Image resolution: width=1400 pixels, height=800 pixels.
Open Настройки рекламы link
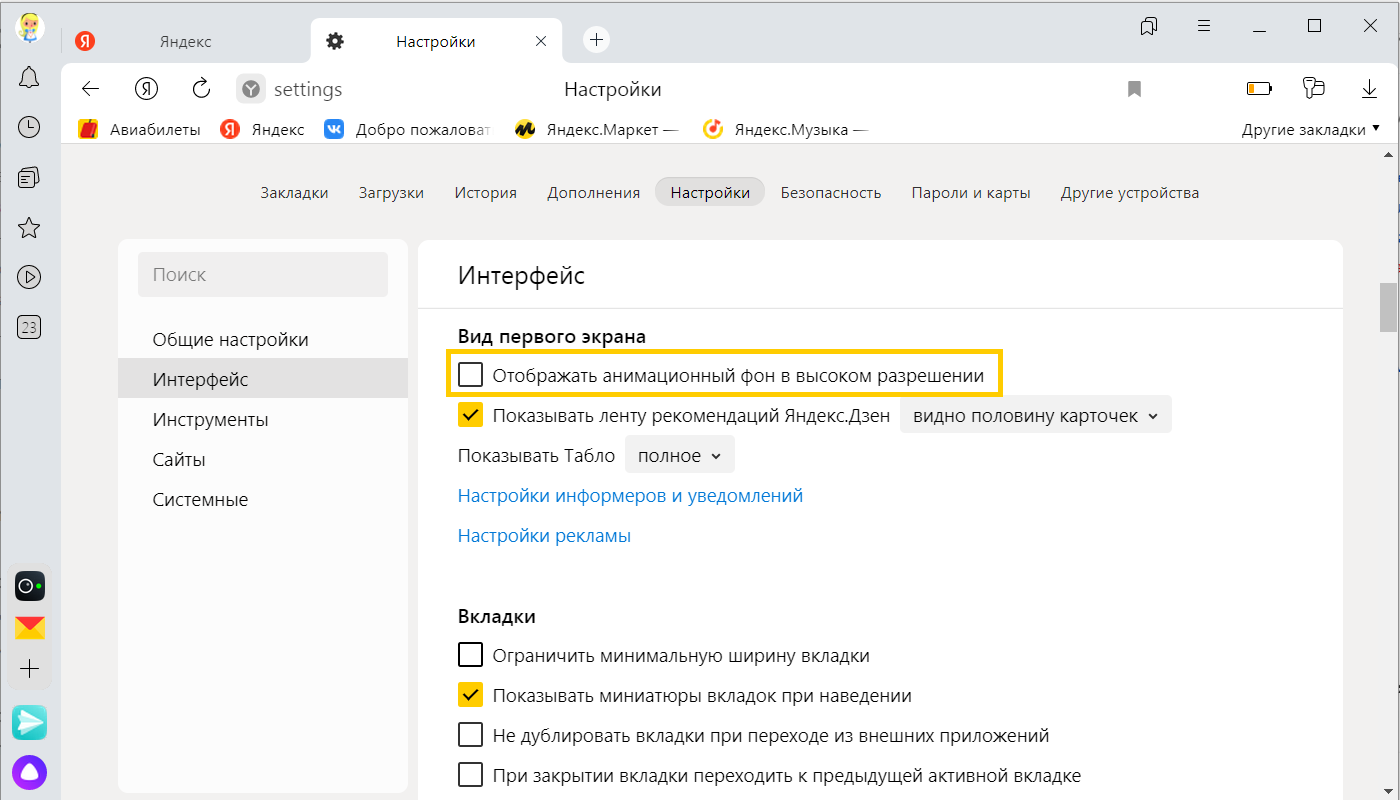click(544, 535)
